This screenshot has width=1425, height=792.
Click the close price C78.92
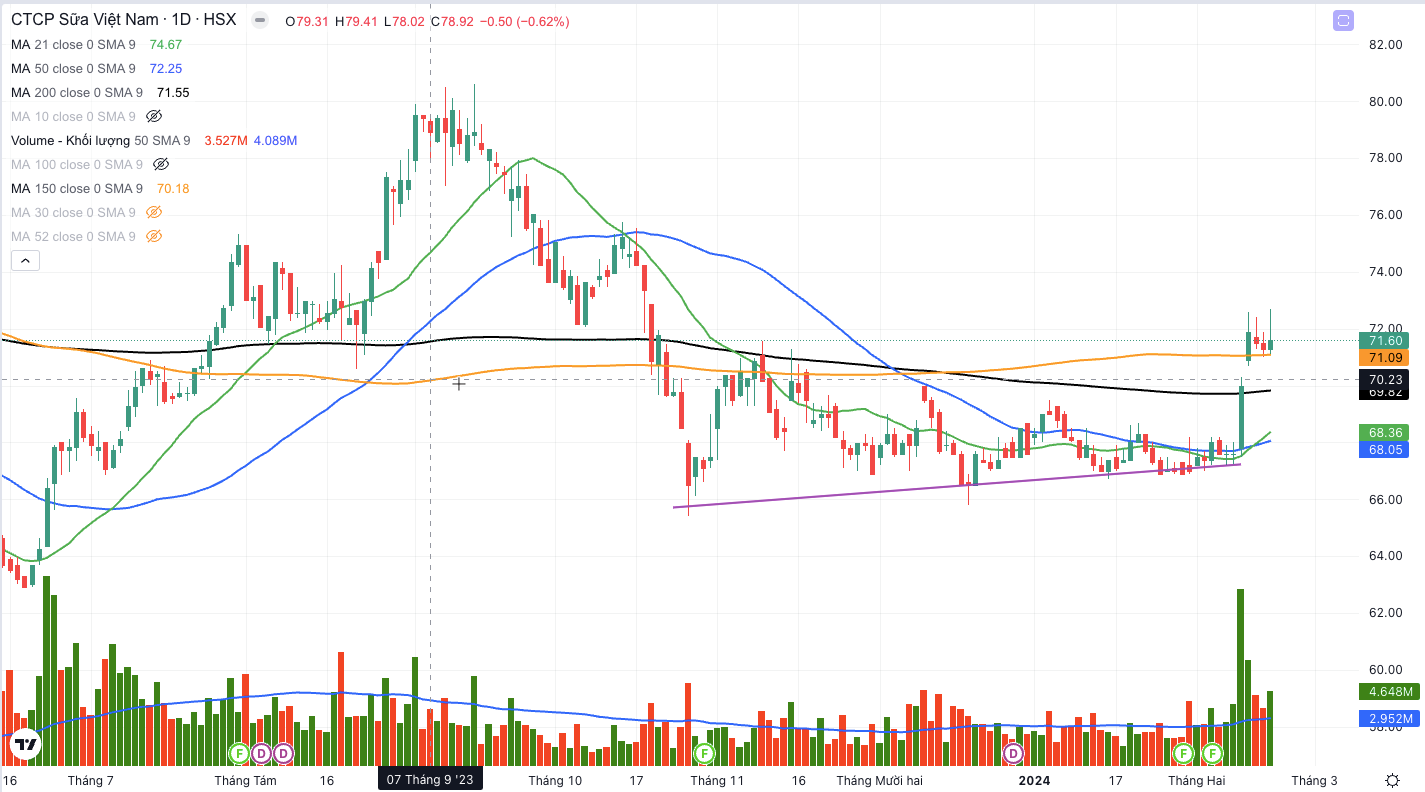[451, 21]
